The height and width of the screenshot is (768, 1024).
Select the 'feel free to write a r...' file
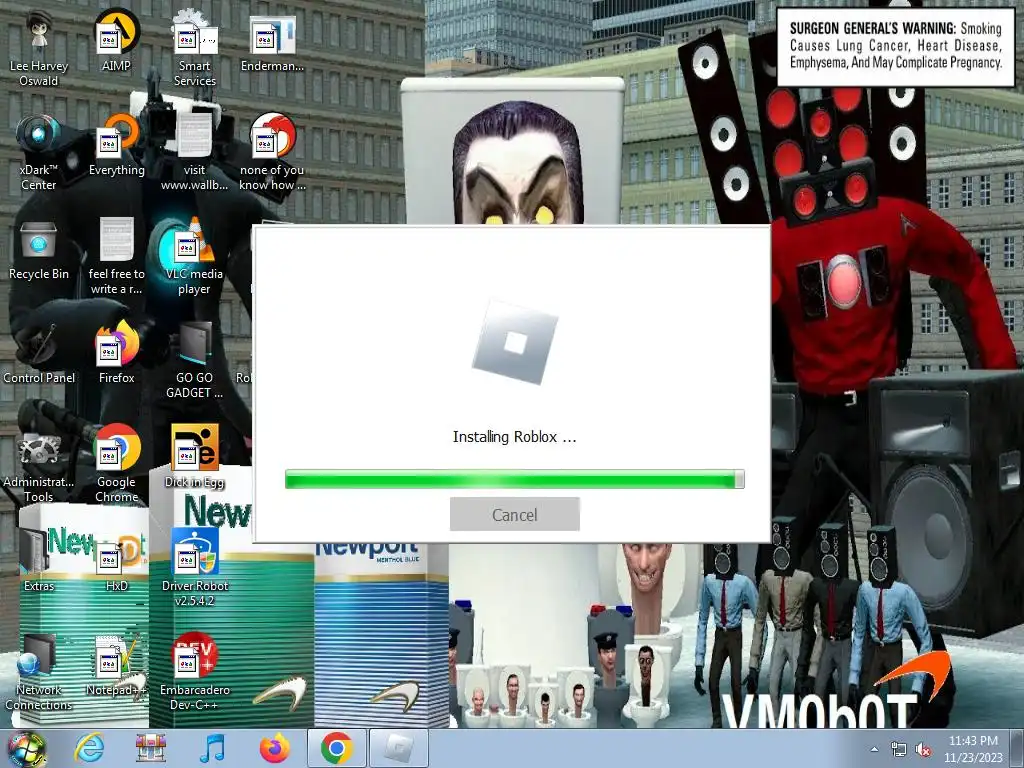click(x=116, y=257)
